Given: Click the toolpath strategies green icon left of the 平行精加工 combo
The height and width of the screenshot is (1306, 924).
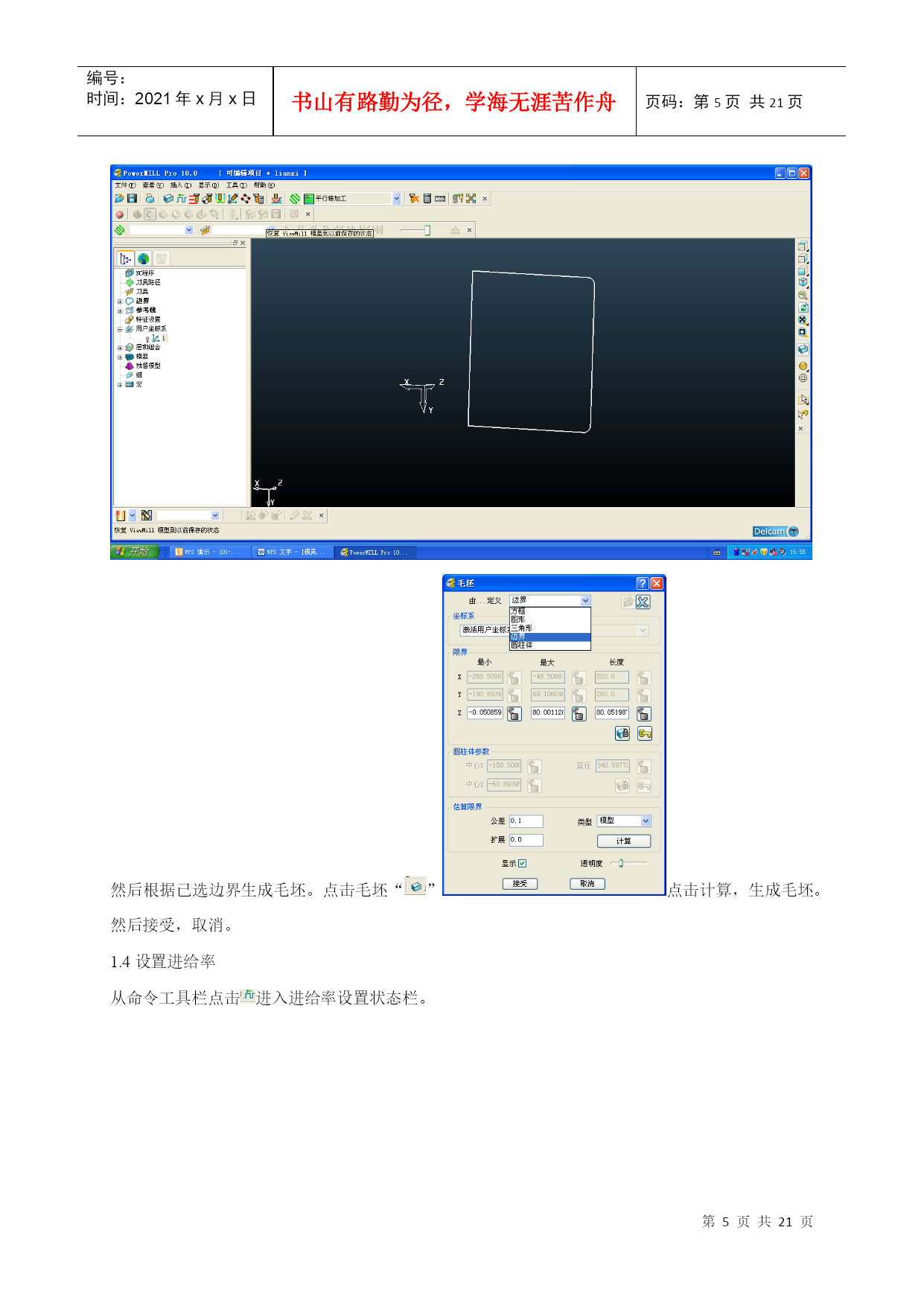Looking at the screenshot, I should [x=295, y=199].
